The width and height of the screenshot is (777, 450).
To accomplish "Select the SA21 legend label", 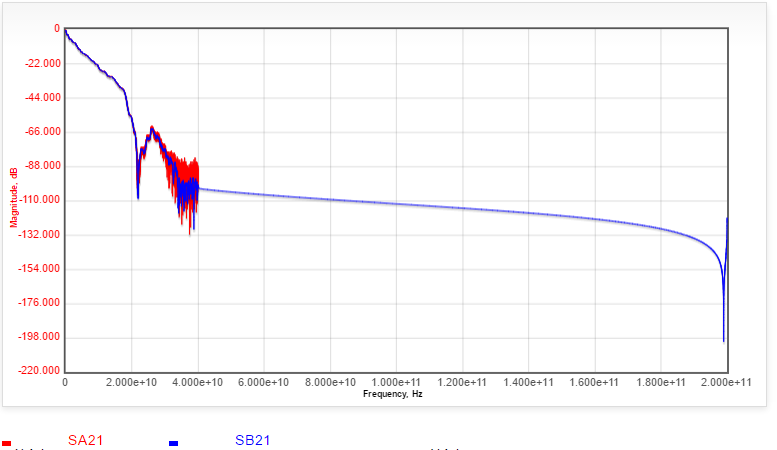I will click(87, 440).
